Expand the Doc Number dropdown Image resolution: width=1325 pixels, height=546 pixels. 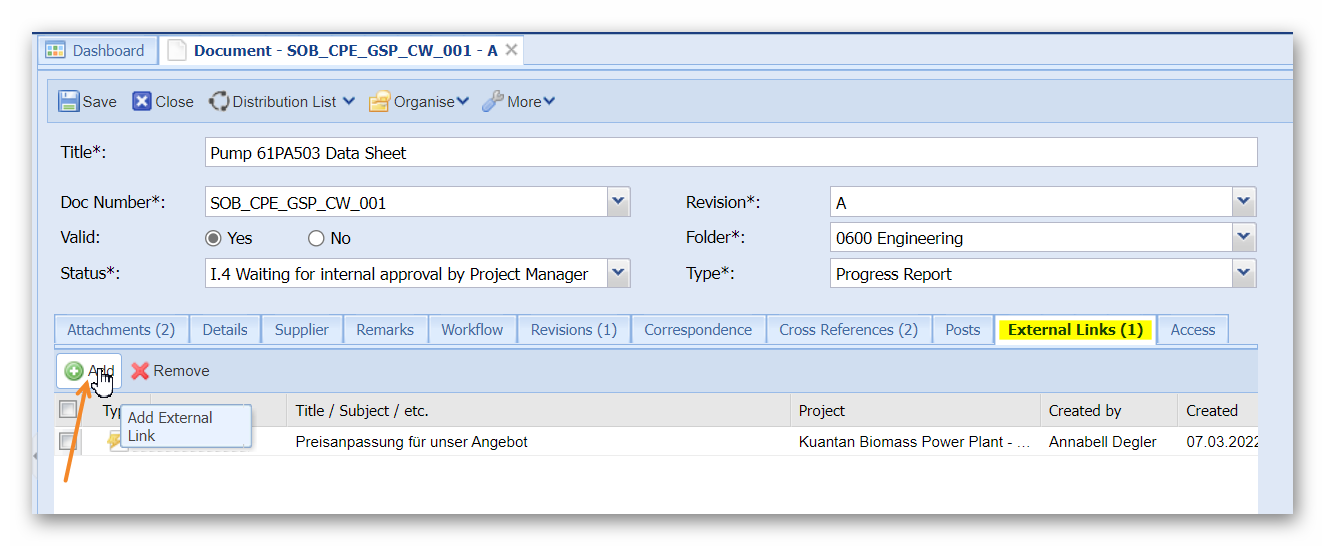click(x=619, y=202)
